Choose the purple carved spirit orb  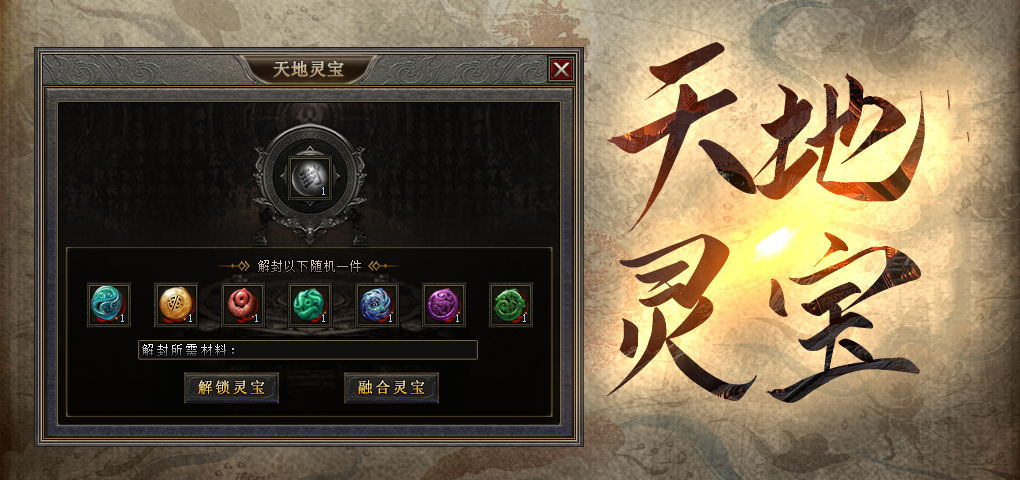444,304
